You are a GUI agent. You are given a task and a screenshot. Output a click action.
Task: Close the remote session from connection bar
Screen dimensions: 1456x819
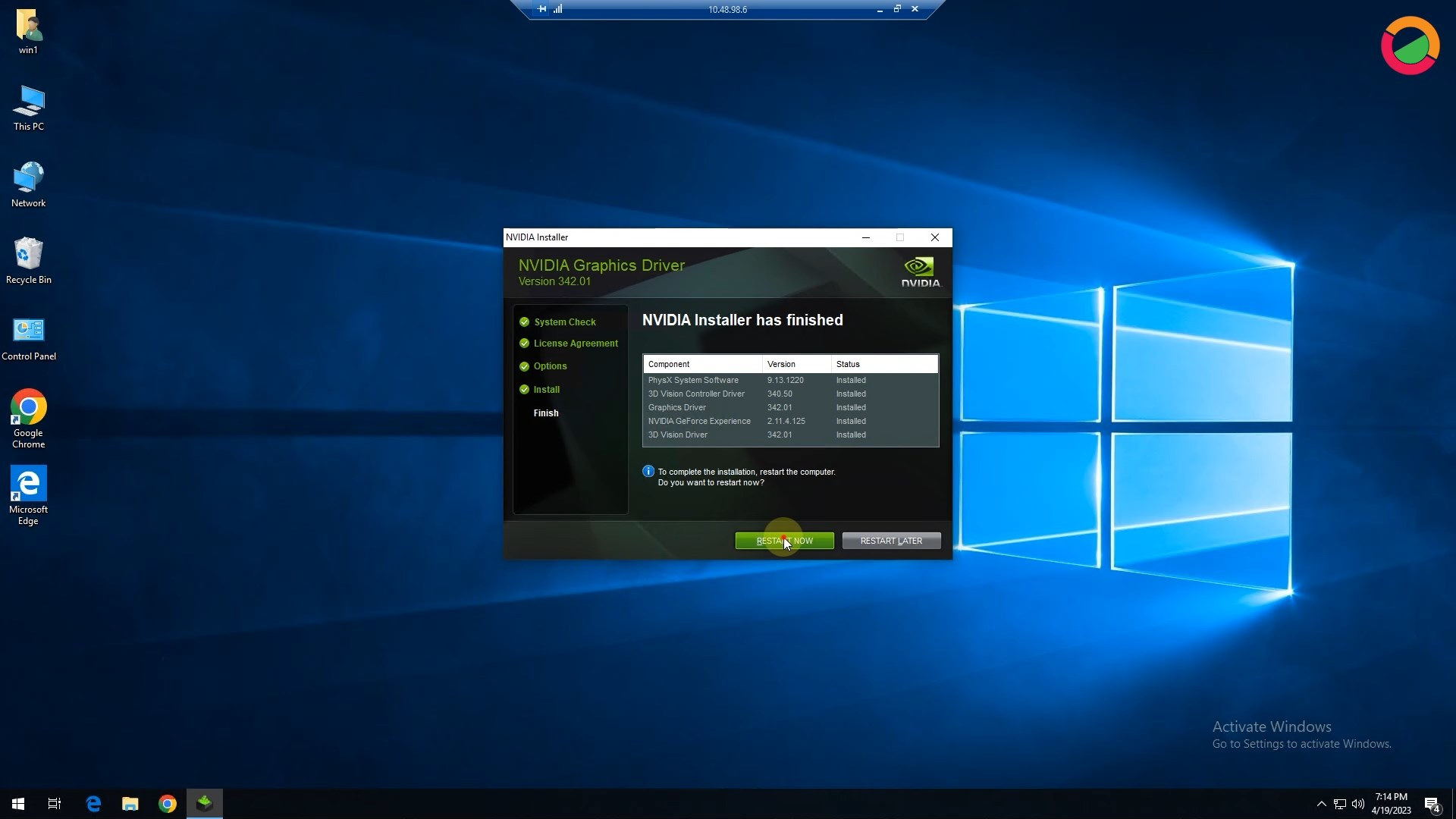[915, 9]
